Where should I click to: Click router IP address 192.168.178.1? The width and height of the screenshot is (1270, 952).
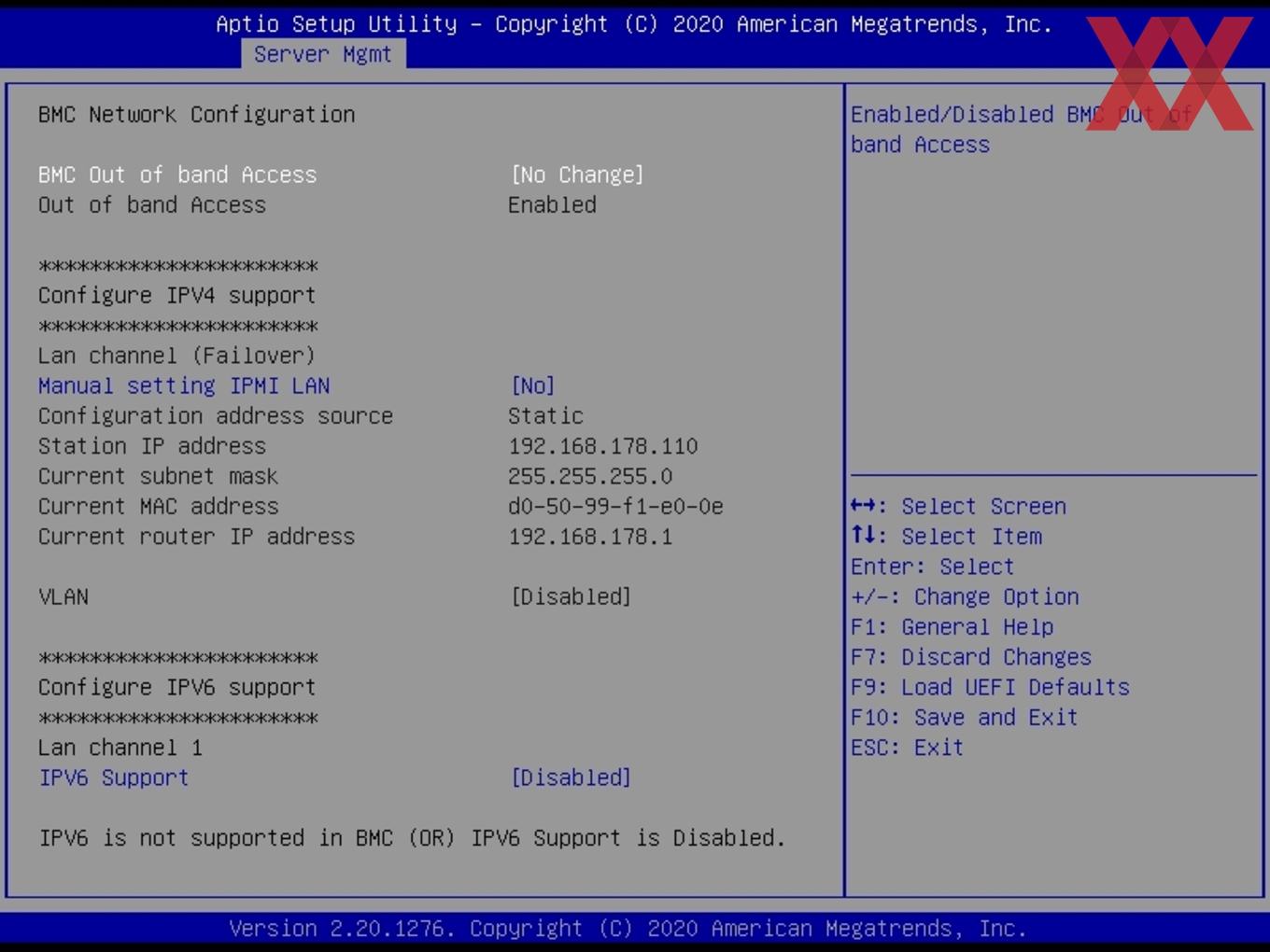[x=590, y=537]
